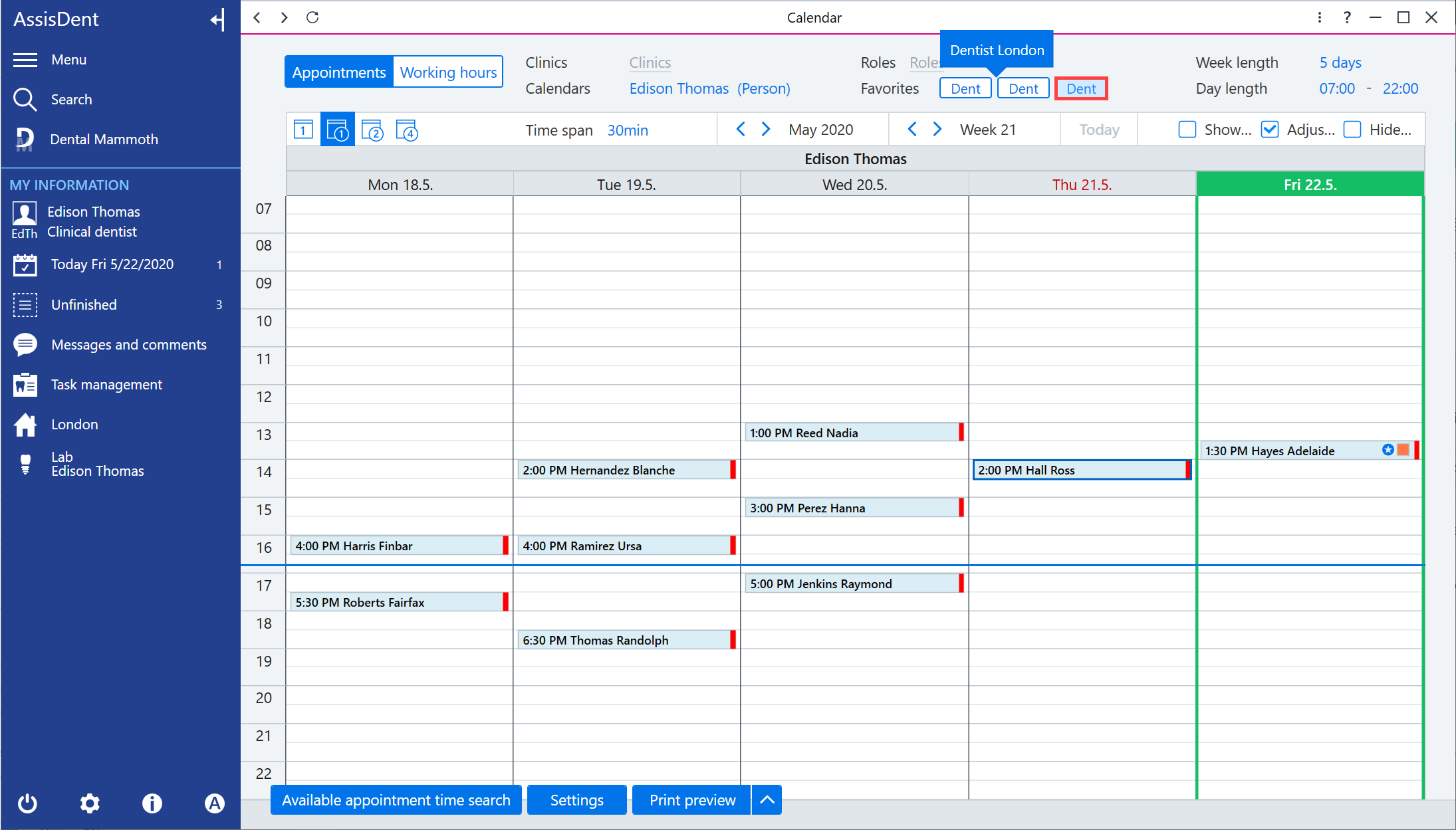
Task: Switch to four-week calendar view
Action: (x=406, y=130)
